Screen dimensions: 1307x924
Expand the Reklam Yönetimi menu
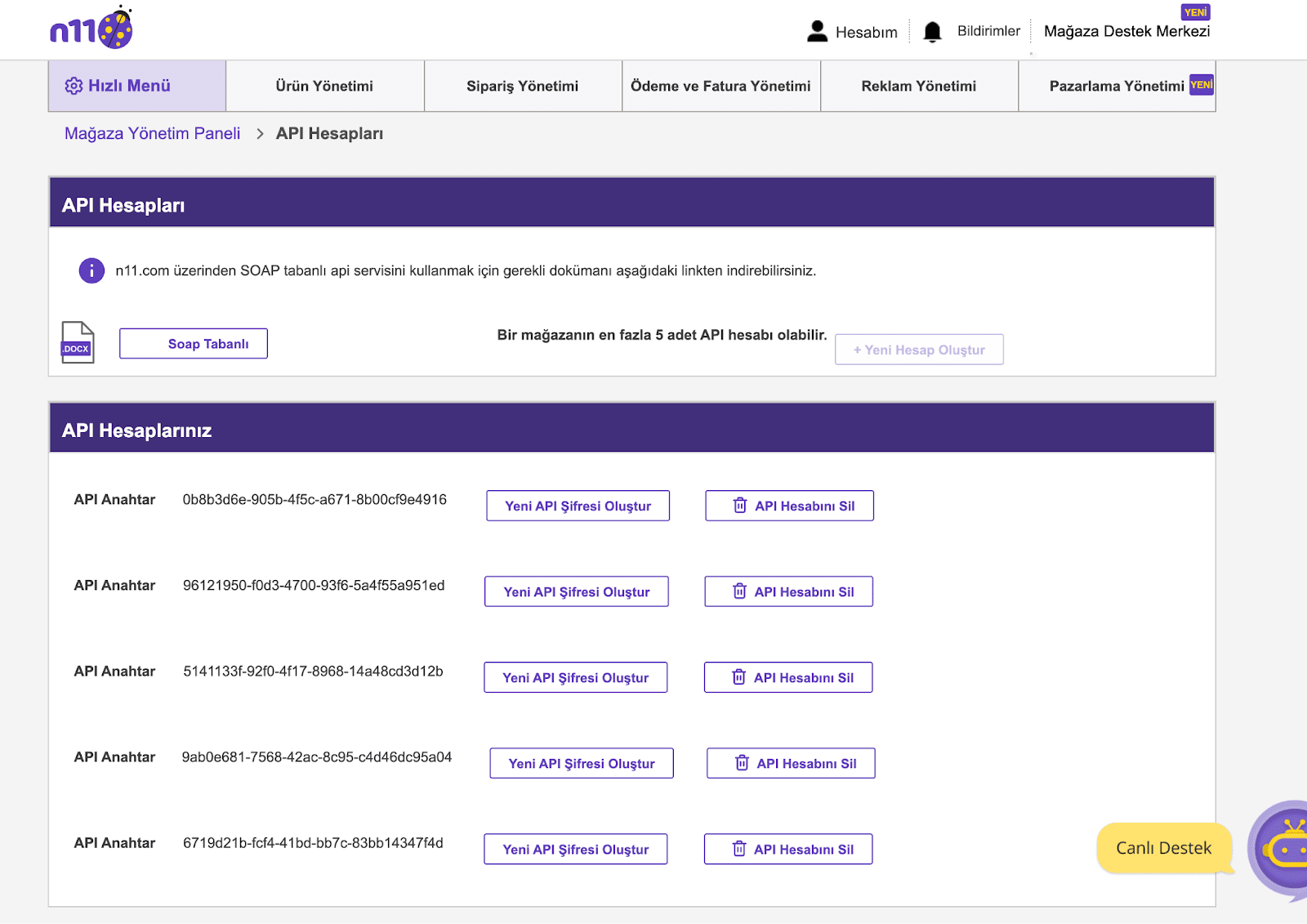(x=918, y=86)
